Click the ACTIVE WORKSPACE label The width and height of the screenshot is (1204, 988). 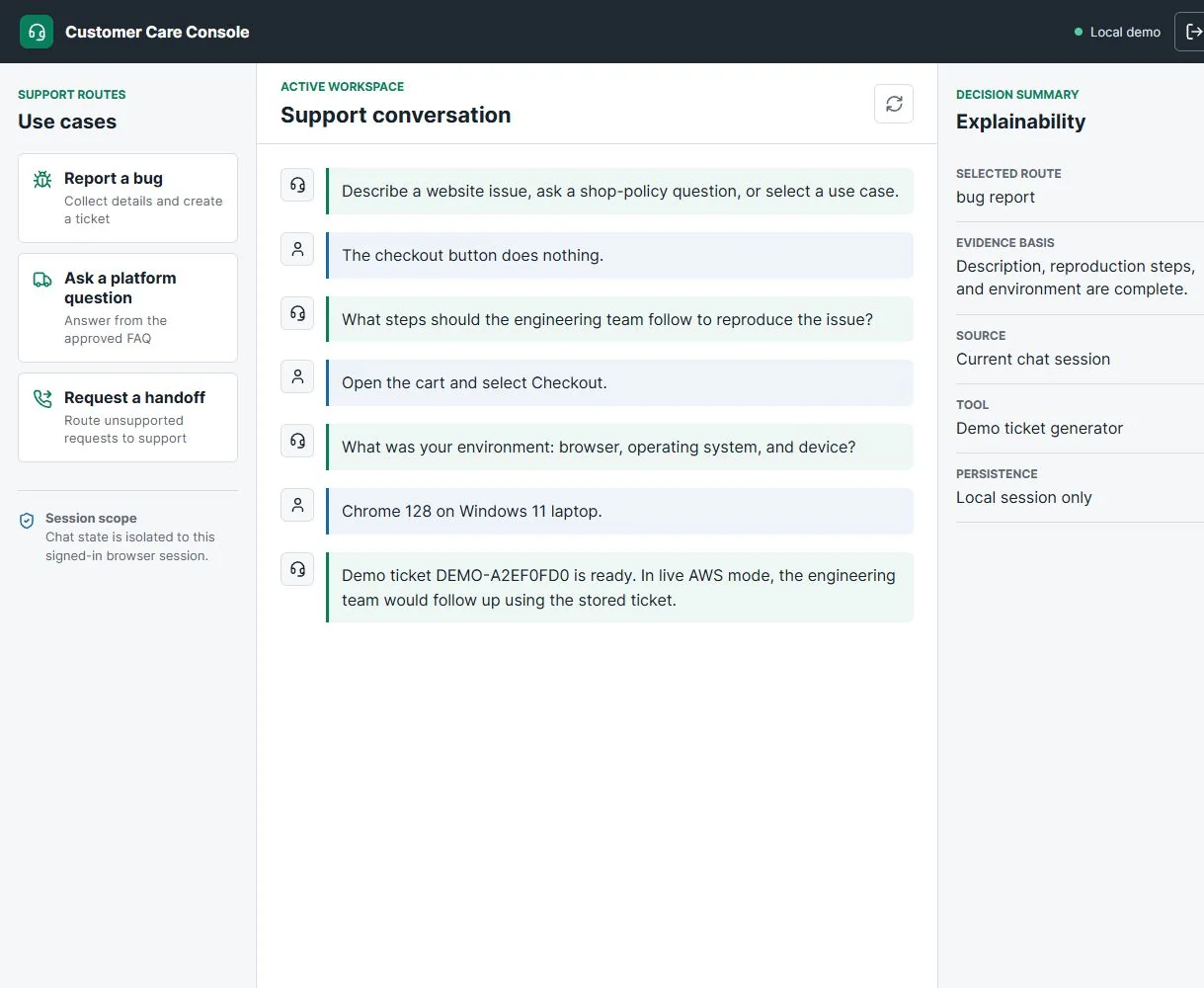coord(342,87)
